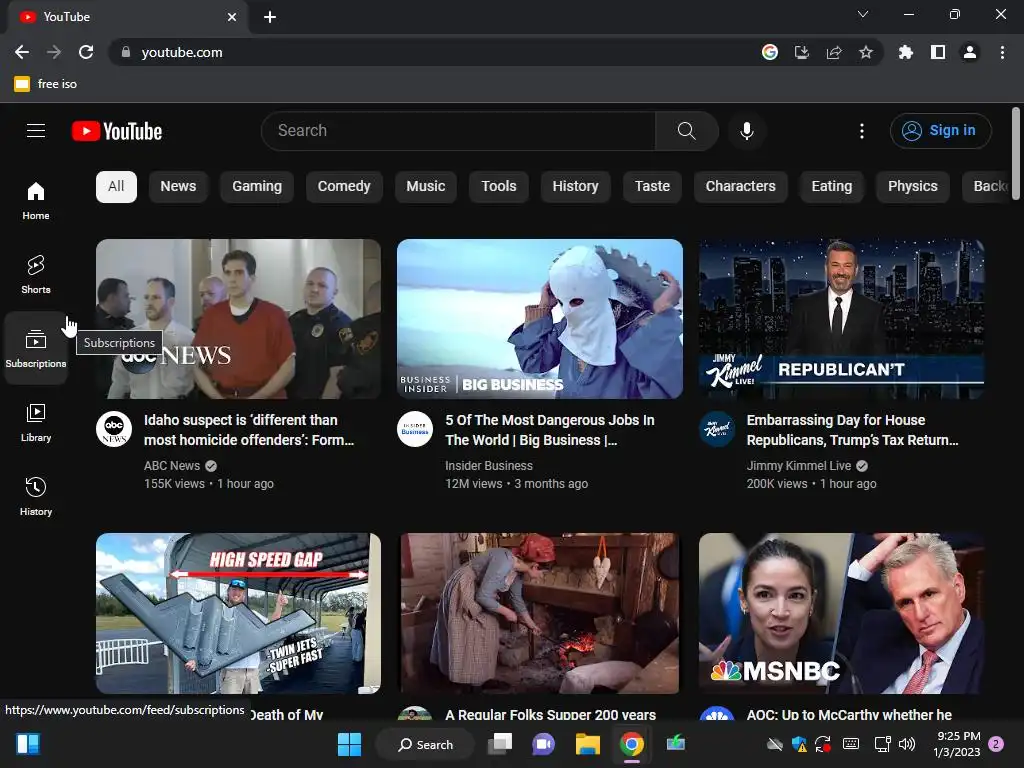Click the Jimmy Kimmel Live channel avatar
The width and height of the screenshot is (1024, 768).
716,429
